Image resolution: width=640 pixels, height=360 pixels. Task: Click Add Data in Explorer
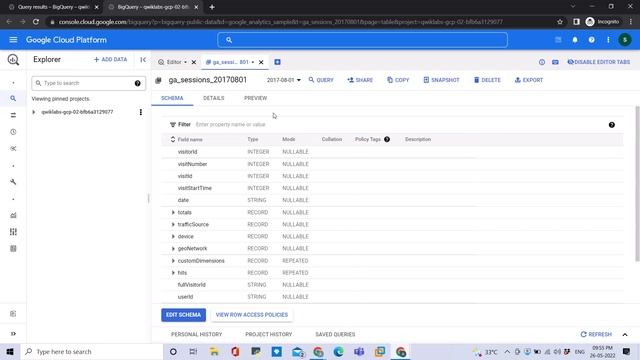[x=111, y=60]
